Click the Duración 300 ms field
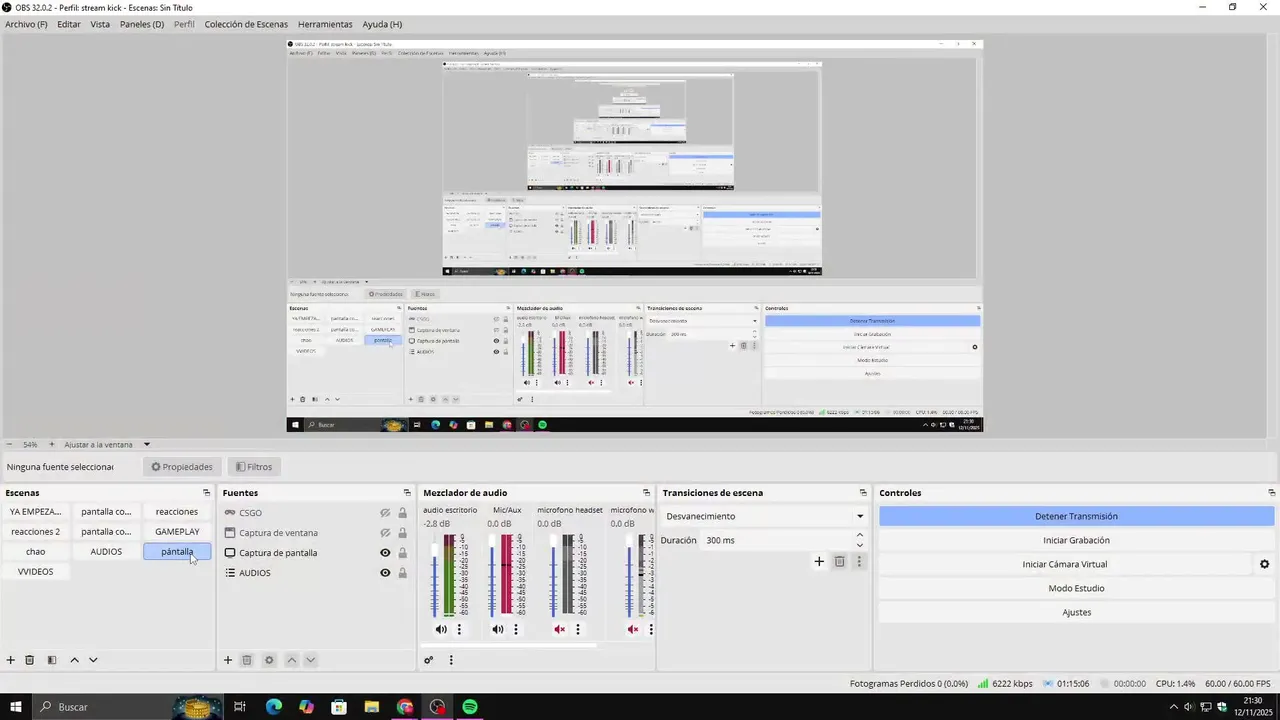 point(778,540)
